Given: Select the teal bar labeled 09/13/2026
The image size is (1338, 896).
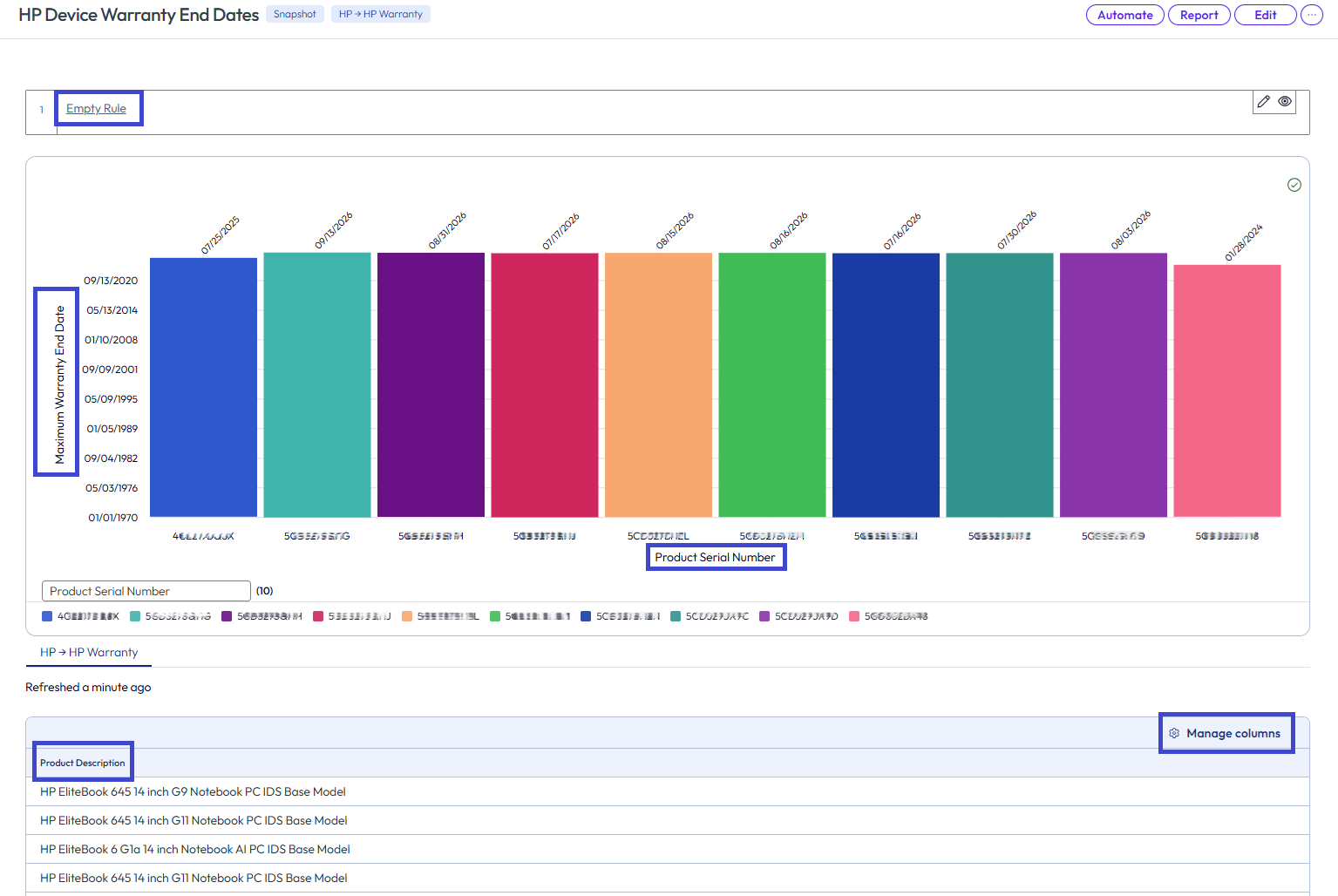Looking at the screenshot, I should coord(317,384).
